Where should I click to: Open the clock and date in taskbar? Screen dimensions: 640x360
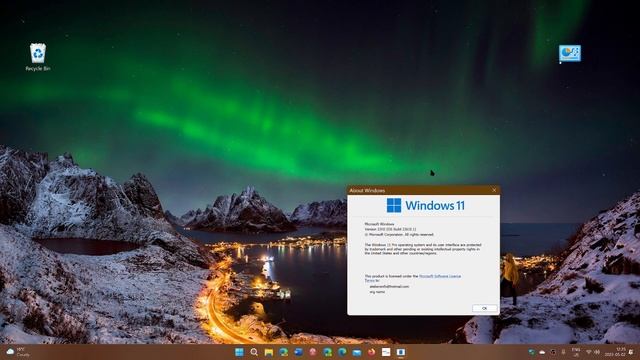(x=615, y=352)
